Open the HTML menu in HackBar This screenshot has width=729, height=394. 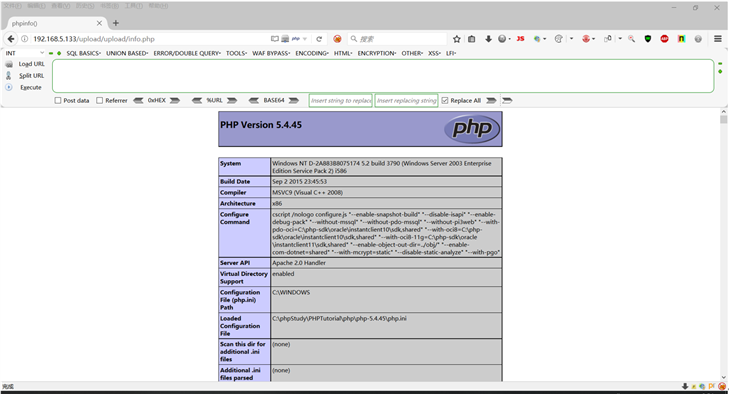[343, 53]
